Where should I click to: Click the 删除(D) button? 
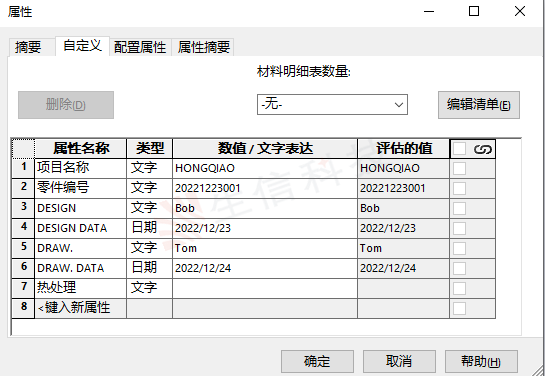pyautogui.click(x=66, y=105)
